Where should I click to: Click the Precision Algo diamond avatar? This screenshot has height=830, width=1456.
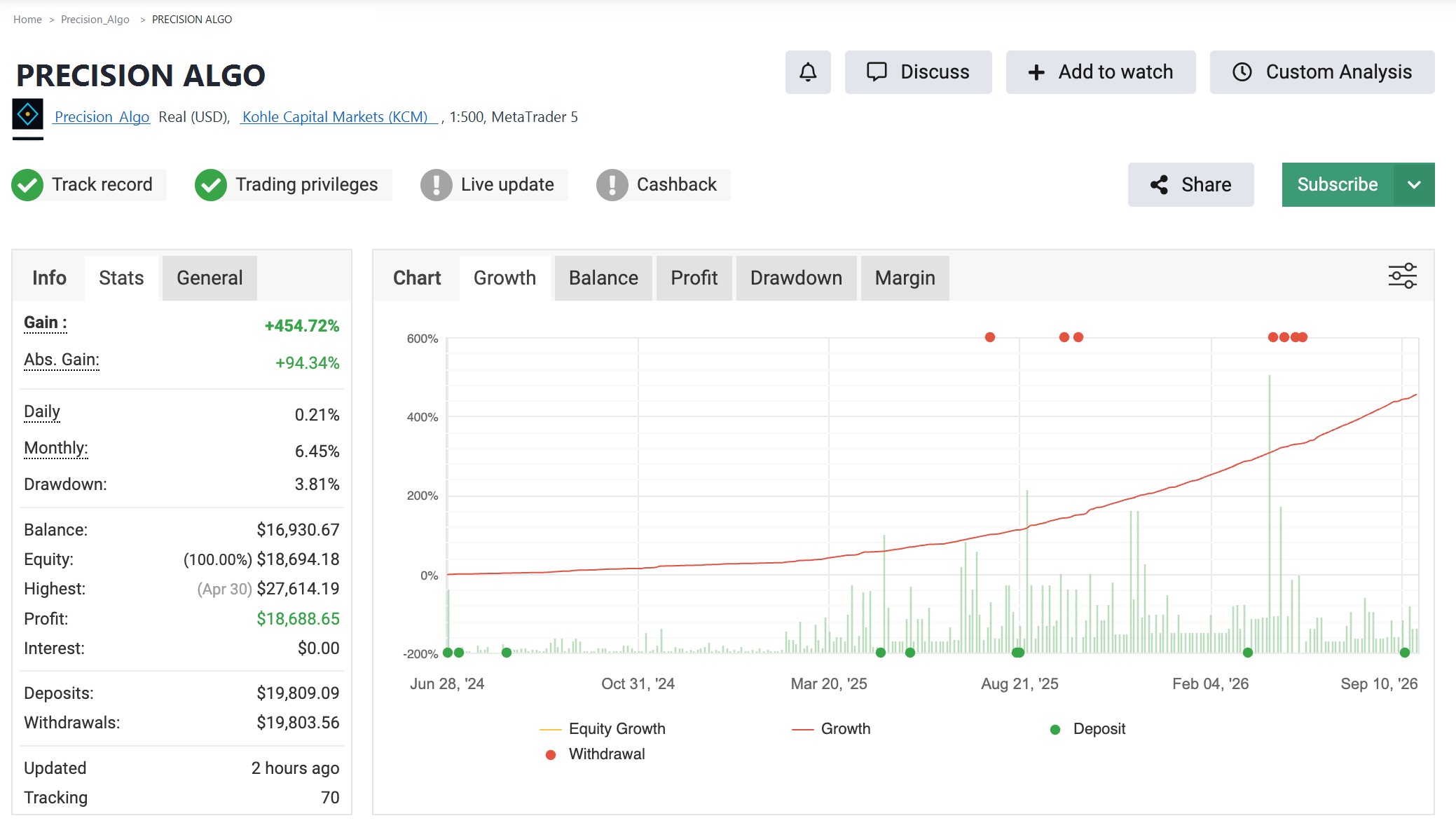28,114
